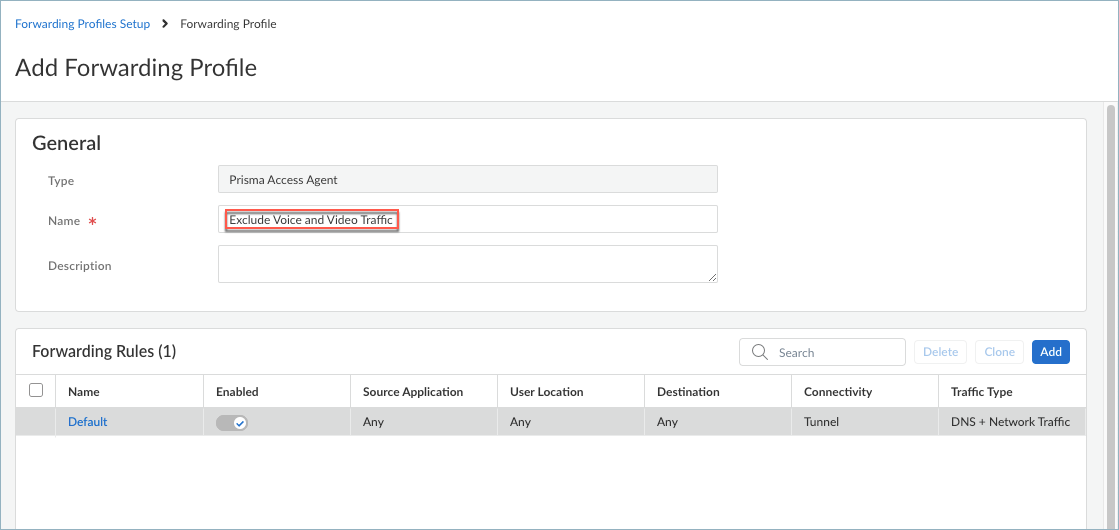Click the breadcrumb chevron separator
The width and height of the screenshot is (1119, 530).
click(165, 24)
